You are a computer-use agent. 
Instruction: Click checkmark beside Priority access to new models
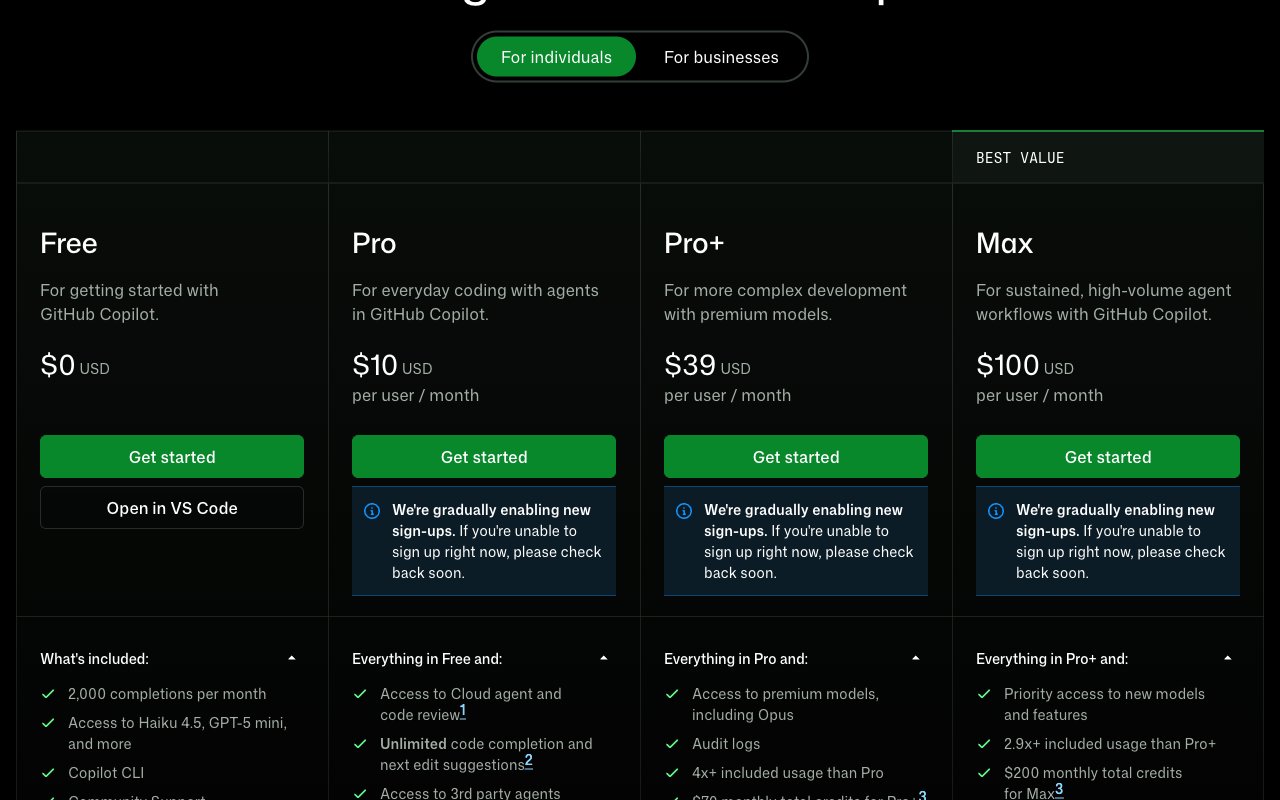984,693
